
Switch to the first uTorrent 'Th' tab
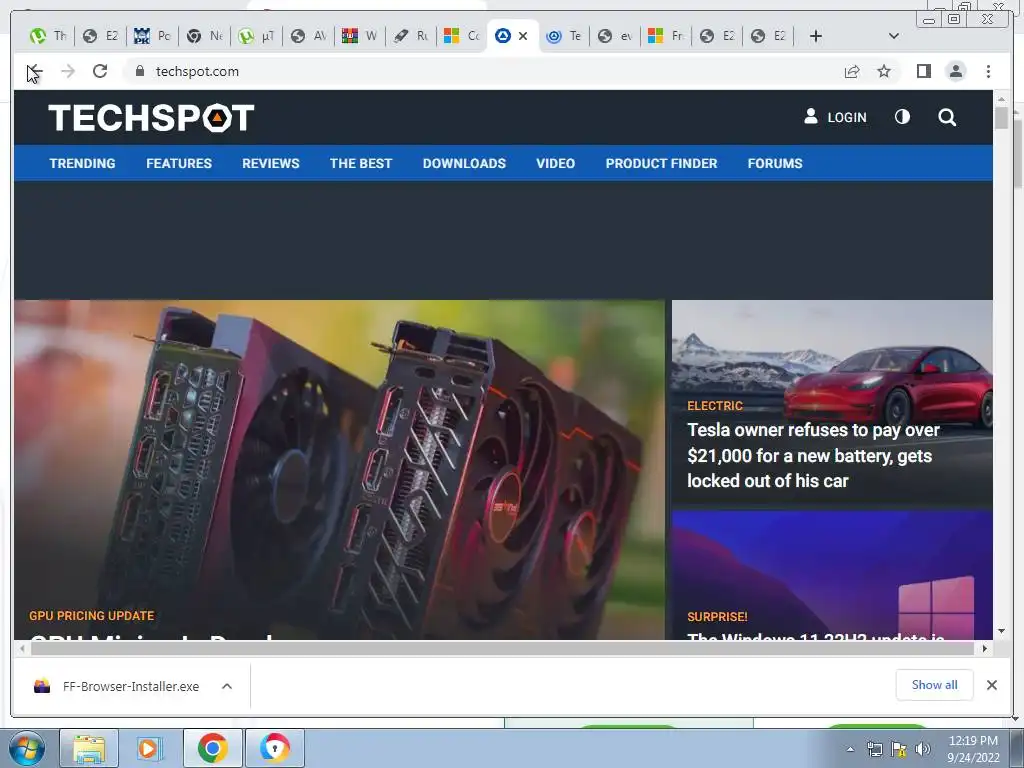point(48,36)
